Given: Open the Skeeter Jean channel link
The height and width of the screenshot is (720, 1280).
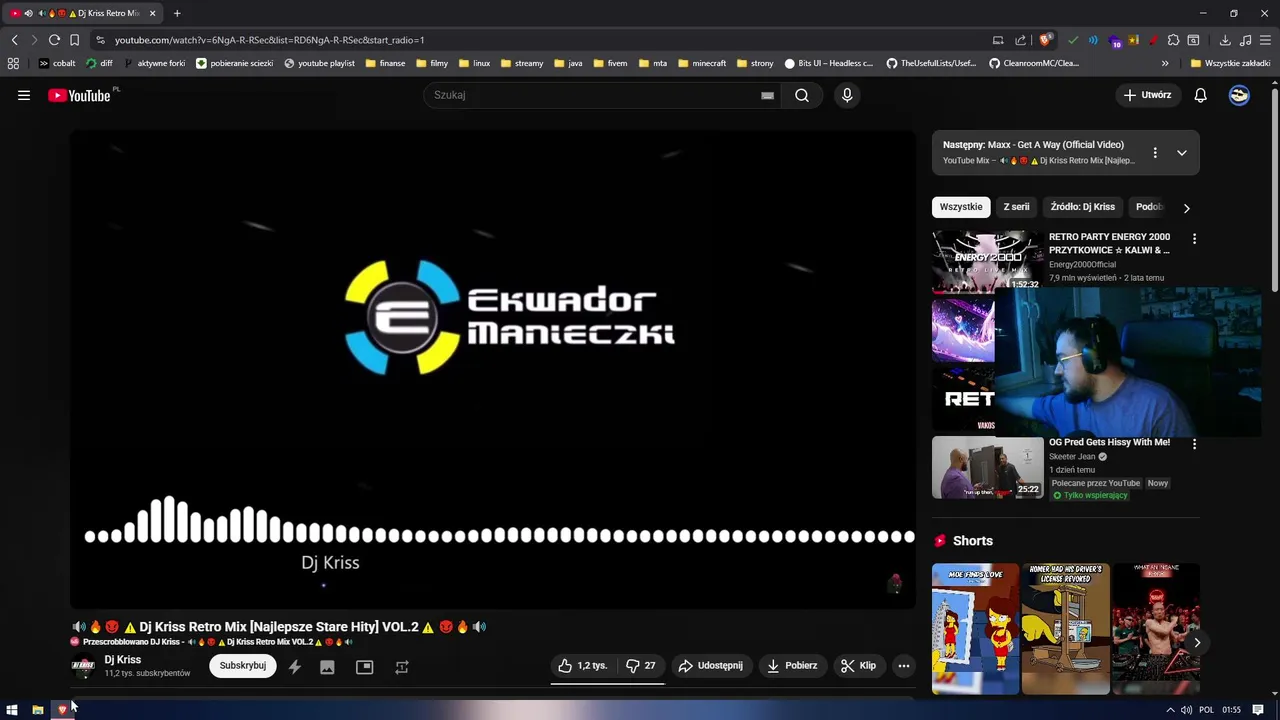Looking at the screenshot, I should coord(1072,457).
